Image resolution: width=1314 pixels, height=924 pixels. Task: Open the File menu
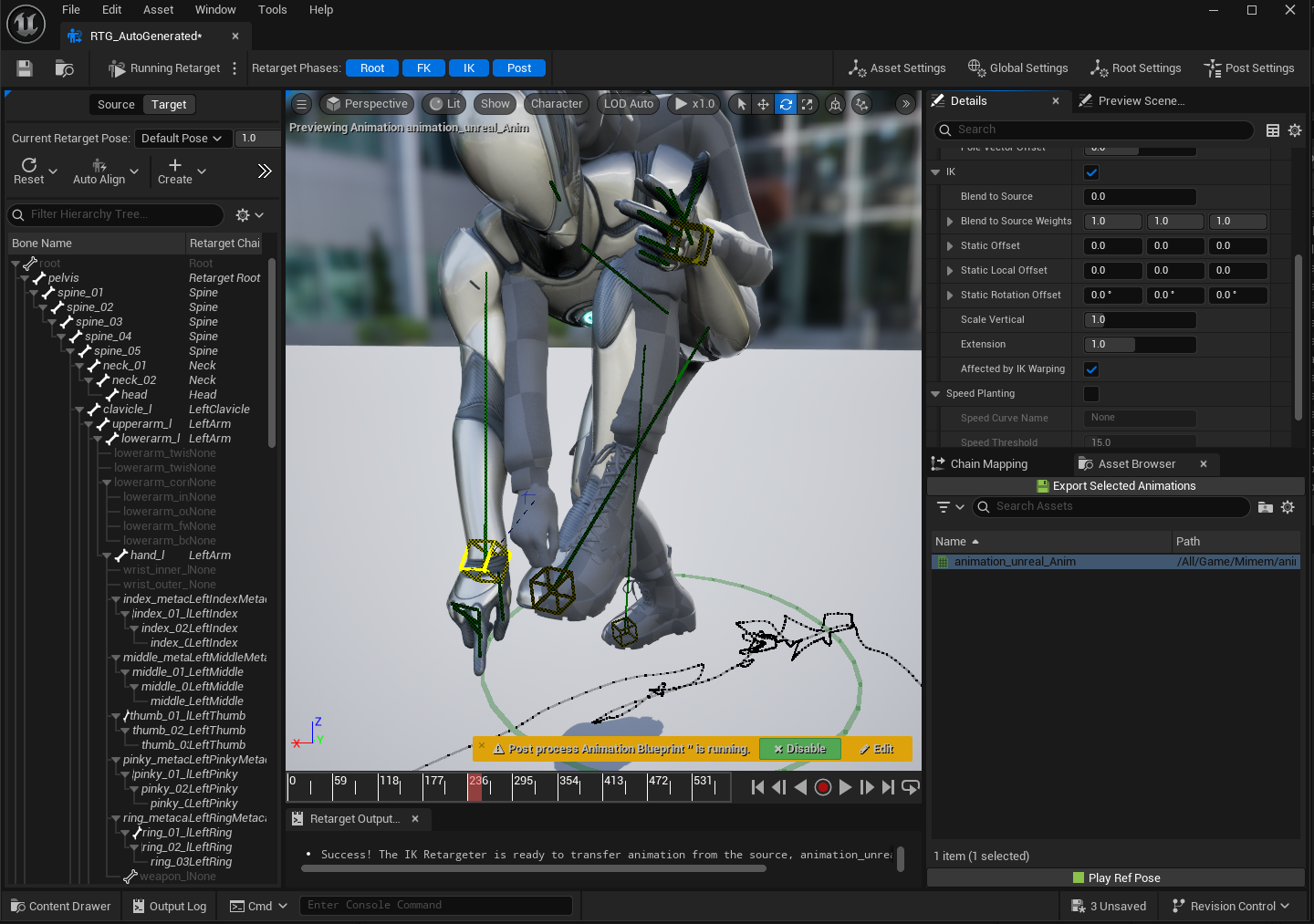pyautogui.click(x=71, y=10)
